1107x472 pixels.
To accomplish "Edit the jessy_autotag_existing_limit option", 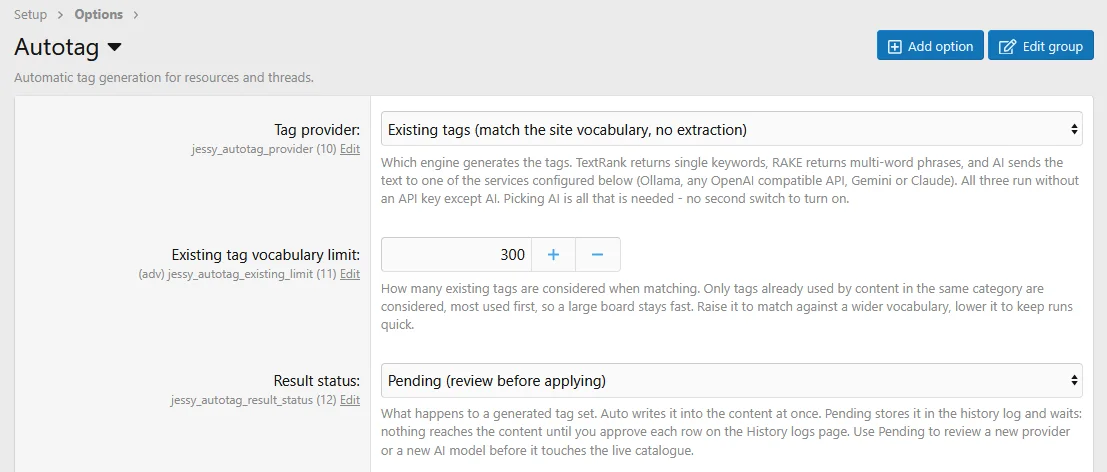I will pos(350,274).
